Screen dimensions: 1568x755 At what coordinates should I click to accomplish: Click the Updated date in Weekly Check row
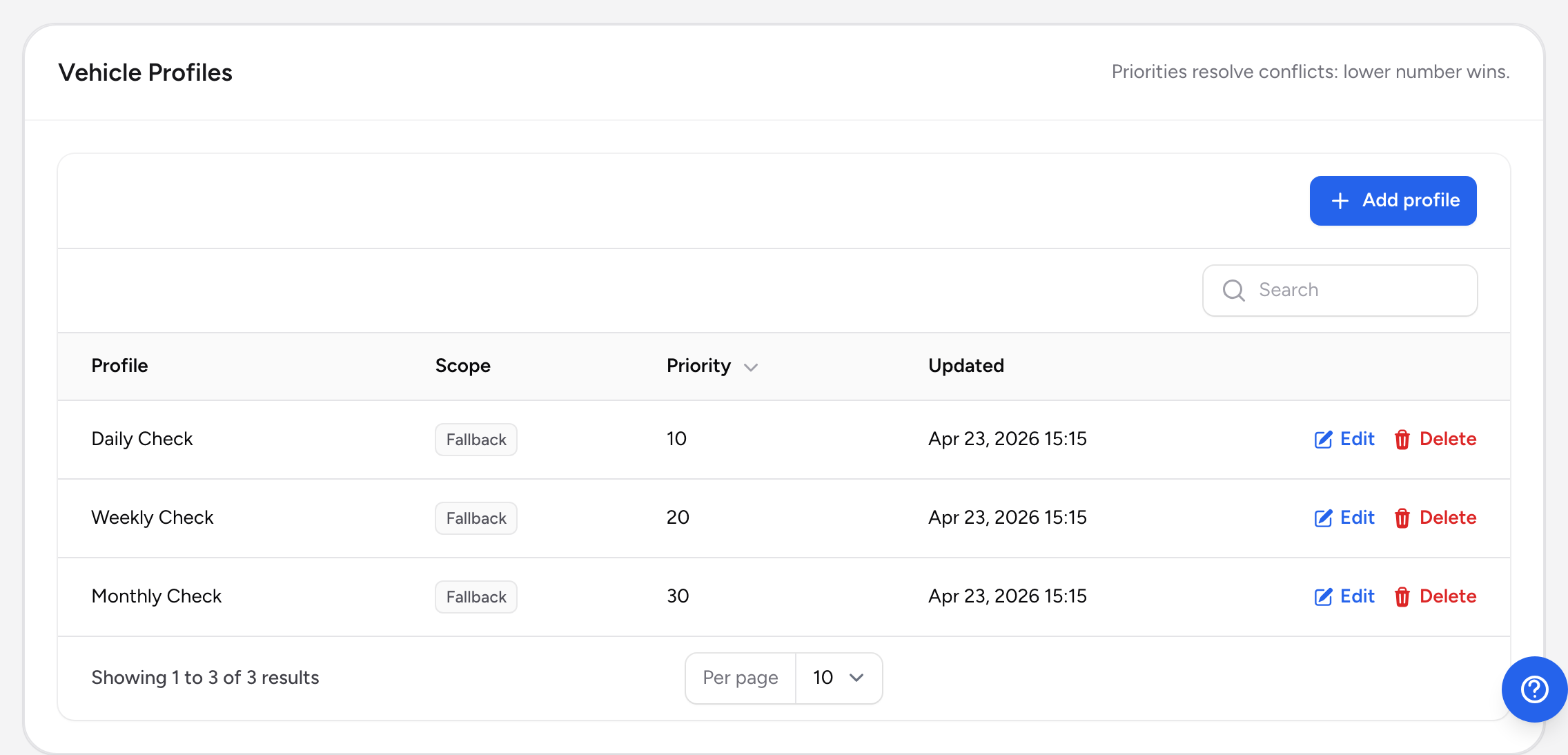coord(1008,518)
